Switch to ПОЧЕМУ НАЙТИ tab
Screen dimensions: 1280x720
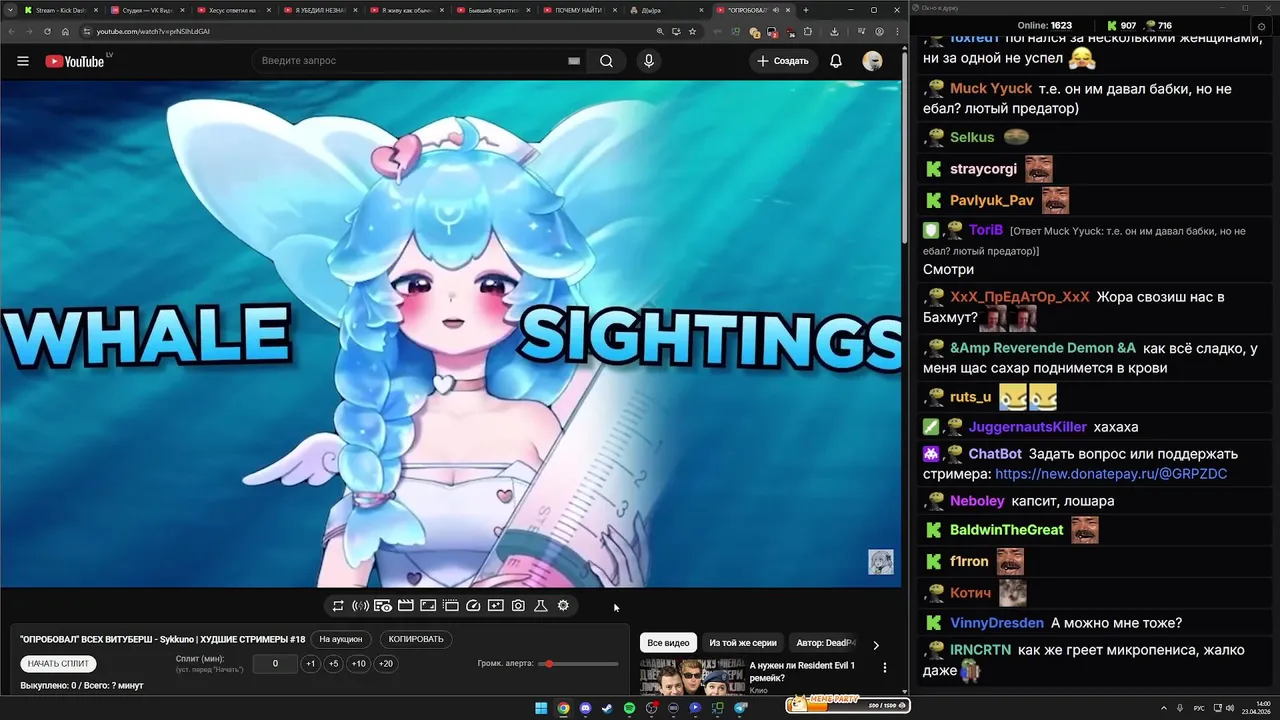579,10
